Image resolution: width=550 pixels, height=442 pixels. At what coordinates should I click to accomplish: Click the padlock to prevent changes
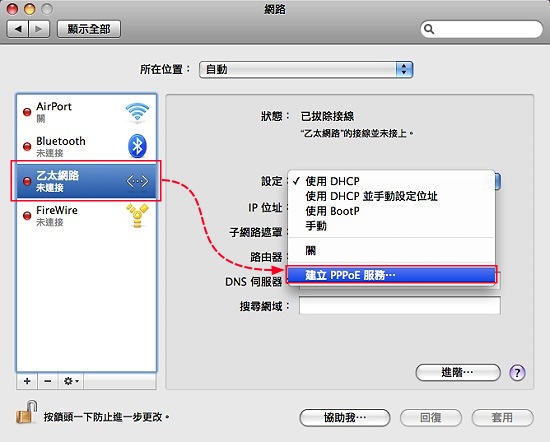click(x=26, y=412)
